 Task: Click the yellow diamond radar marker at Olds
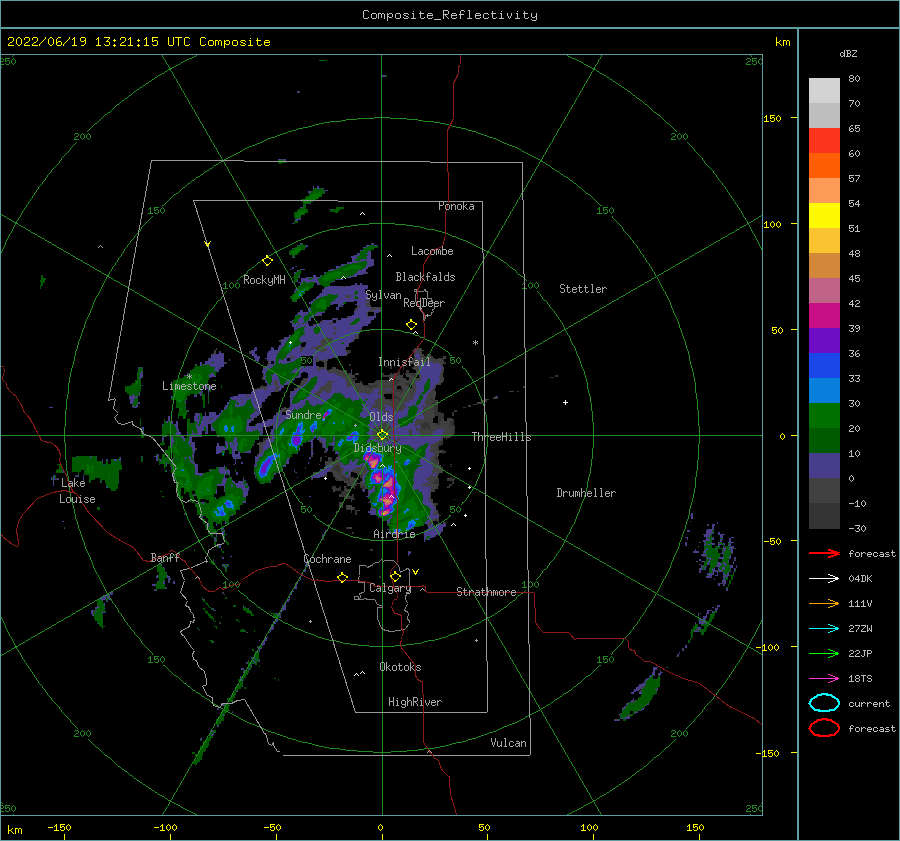382,435
